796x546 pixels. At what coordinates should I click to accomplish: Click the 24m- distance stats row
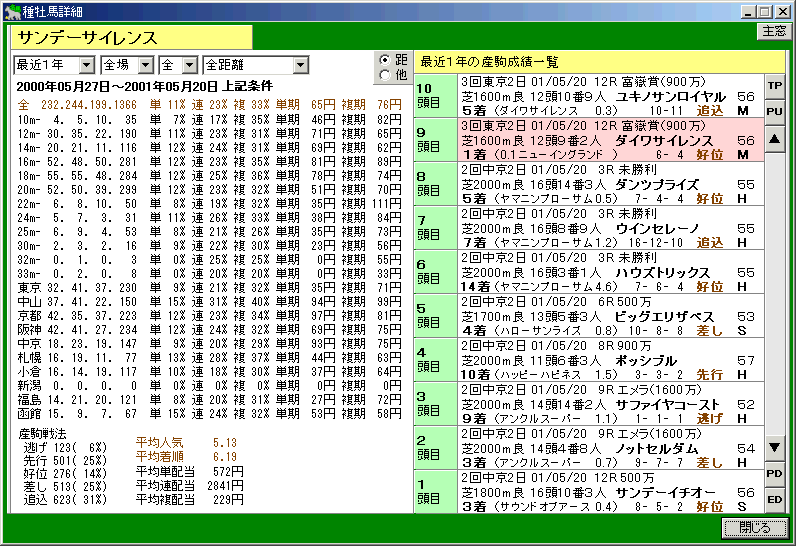[x=209, y=218]
